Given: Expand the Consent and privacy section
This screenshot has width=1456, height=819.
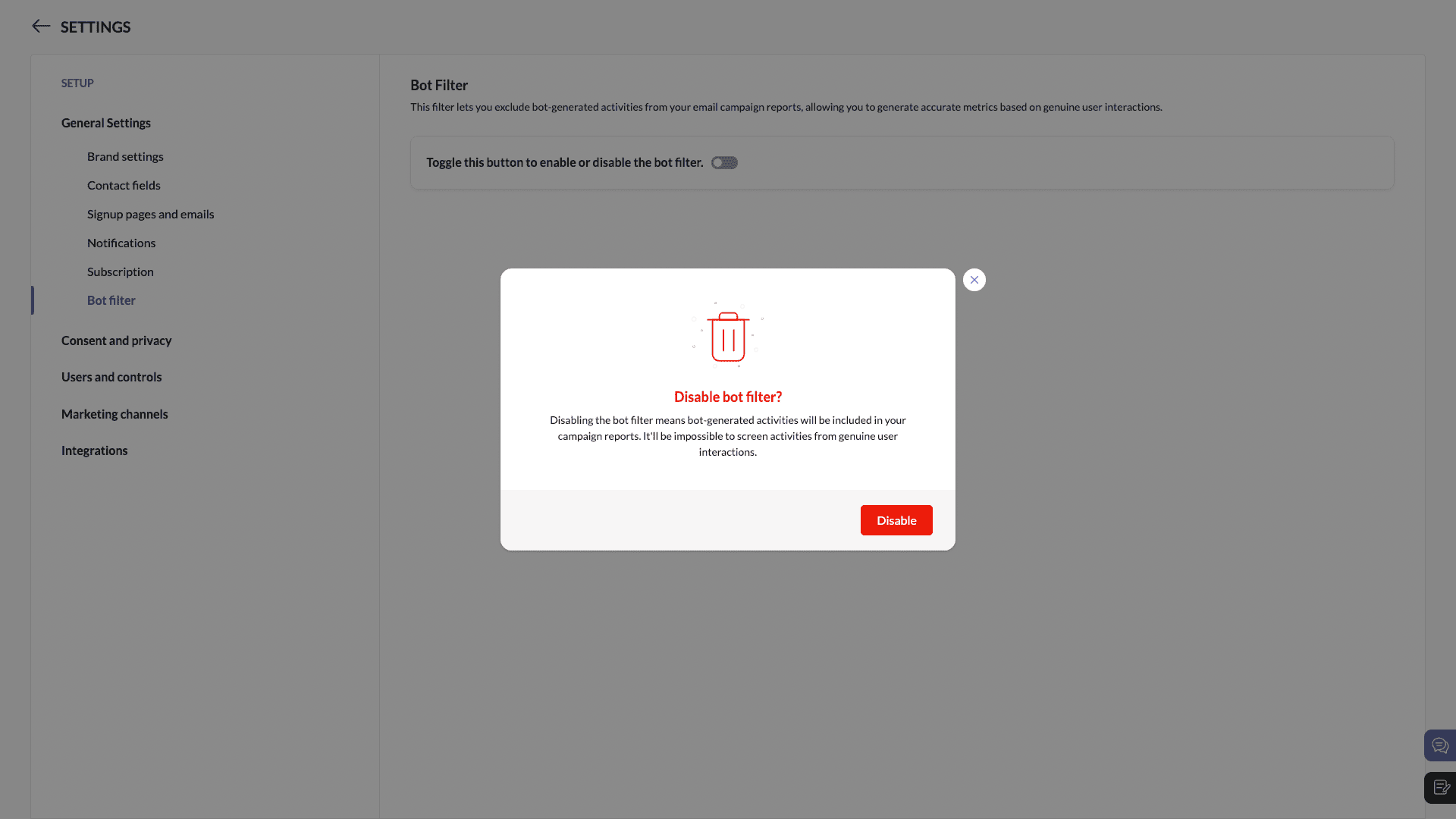Looking at the screenshot, I should [116, 340].
